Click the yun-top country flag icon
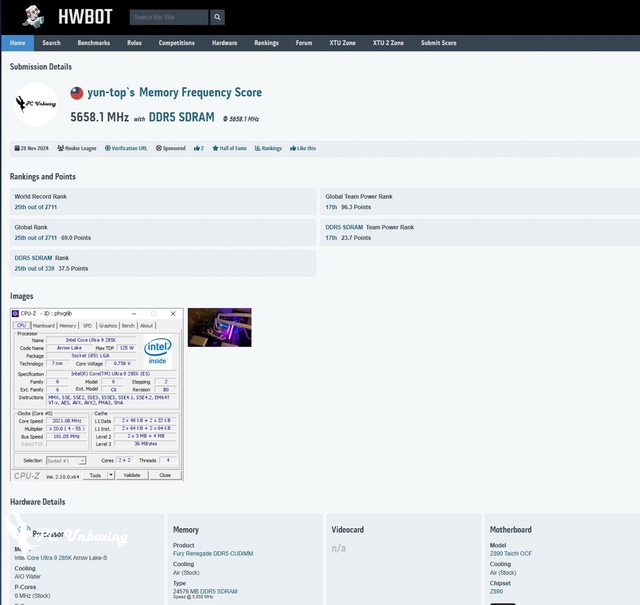Screen dimensions: 640x605 pyautogui.click(x=77, y=93)
